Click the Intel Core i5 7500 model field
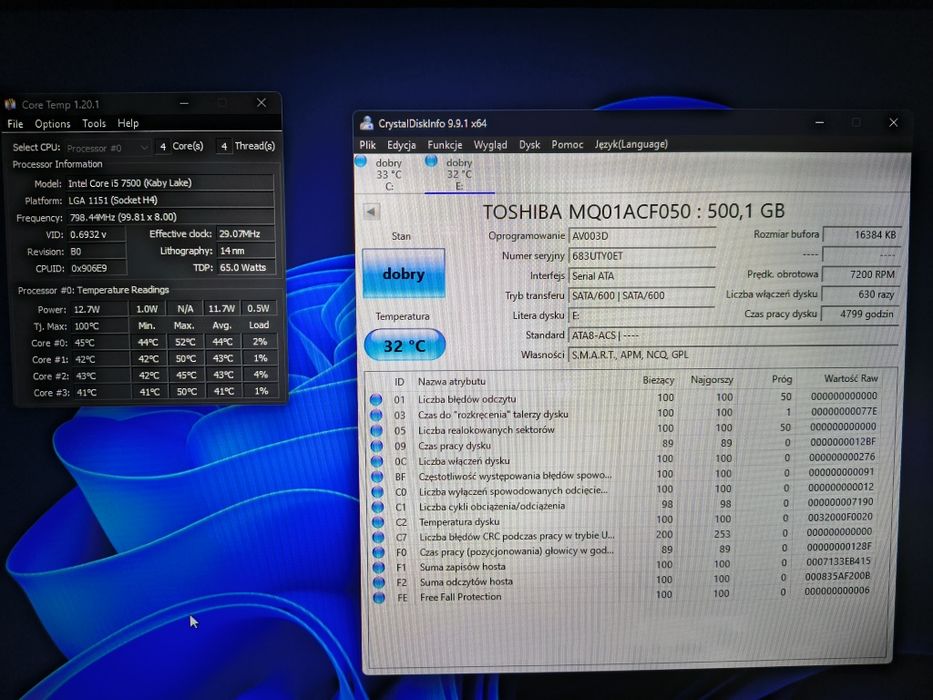 tap(169, 183)
